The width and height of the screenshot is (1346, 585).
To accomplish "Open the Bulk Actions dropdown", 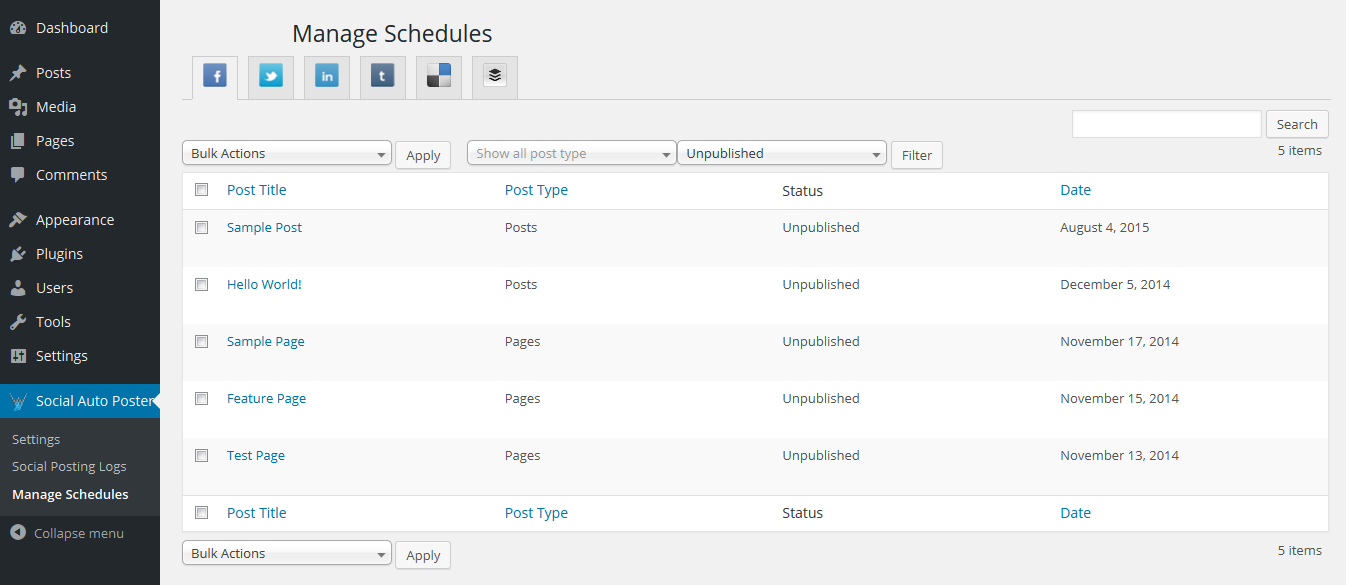I will (286, 152).
